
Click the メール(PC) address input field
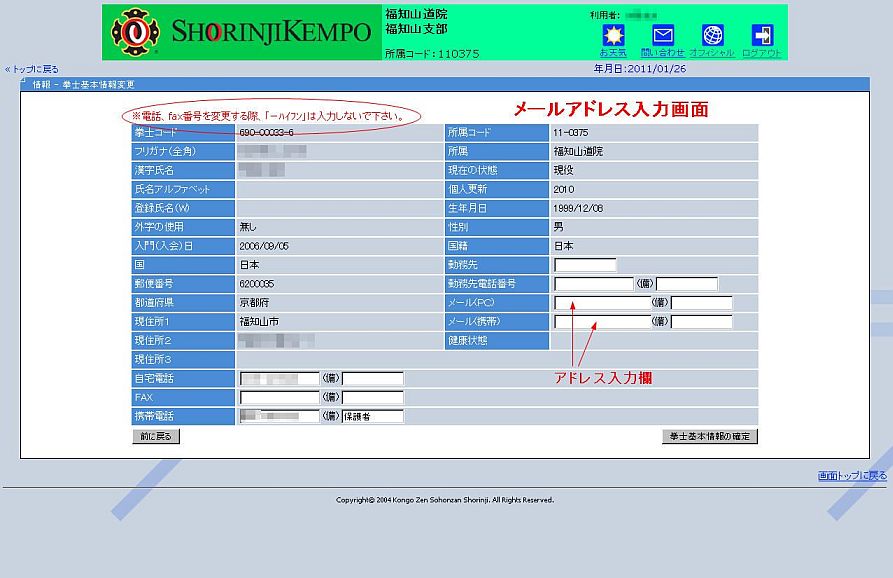600,303
